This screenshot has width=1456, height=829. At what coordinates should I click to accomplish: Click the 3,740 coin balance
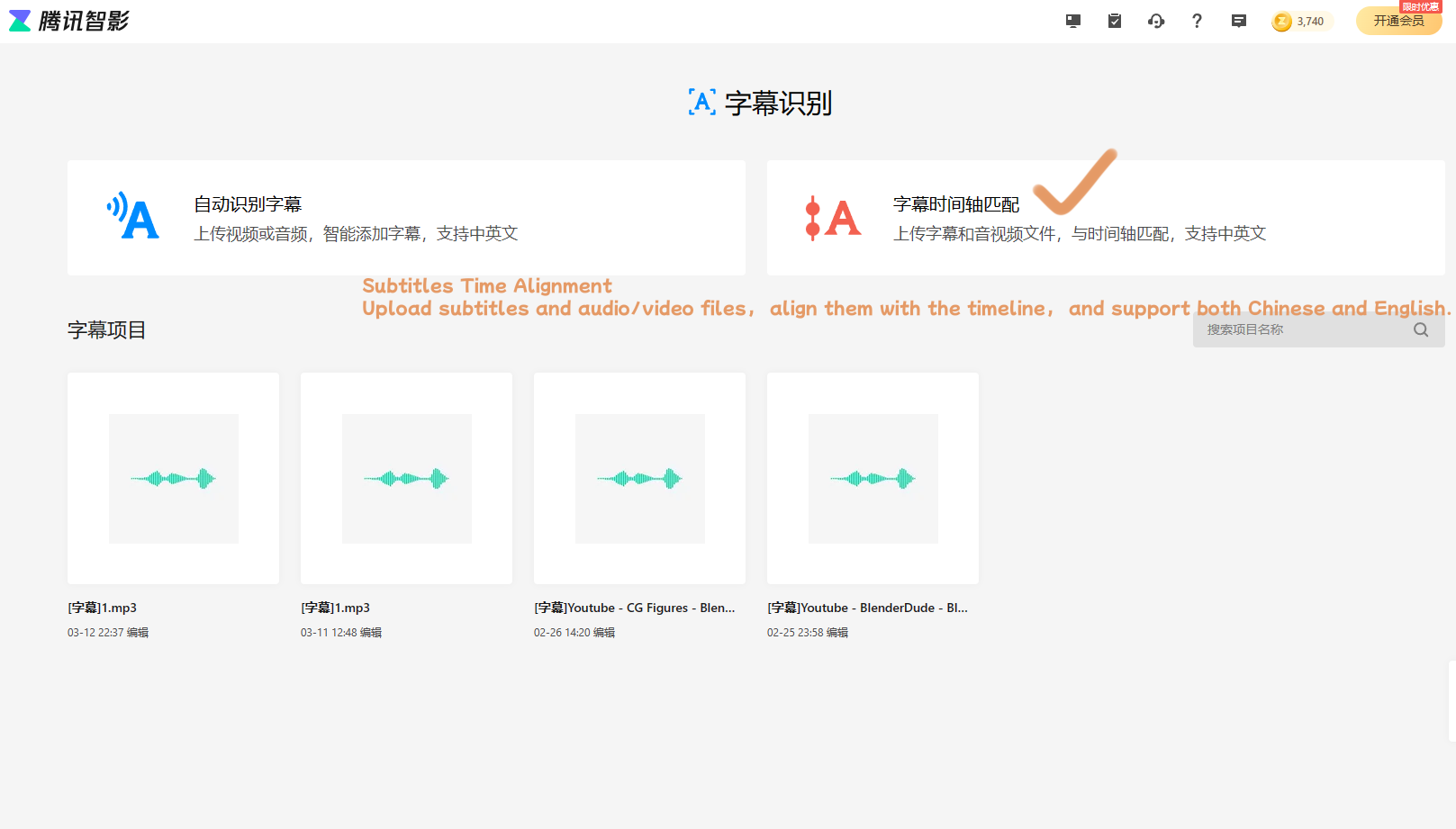click(x=1310, y=22)
